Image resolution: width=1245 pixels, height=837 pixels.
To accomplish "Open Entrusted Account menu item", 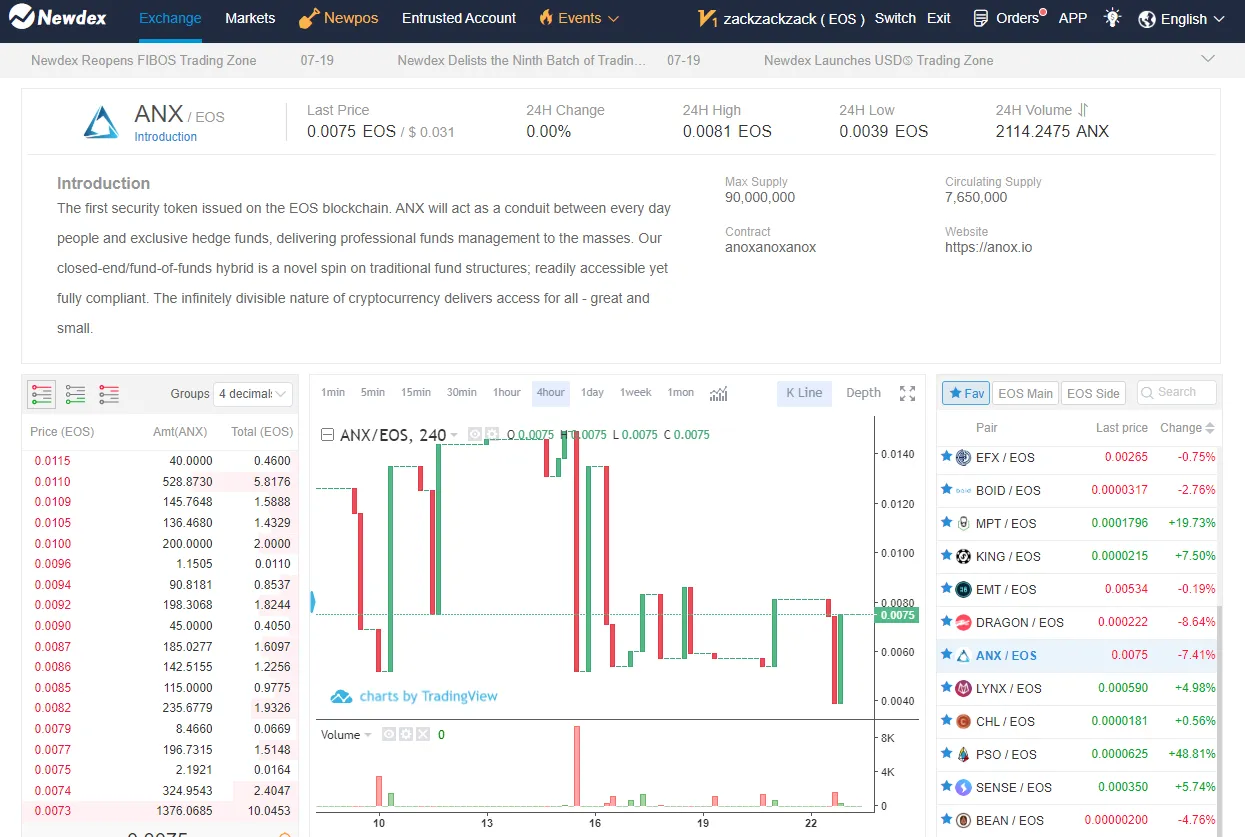I will (x=459, y=18).
